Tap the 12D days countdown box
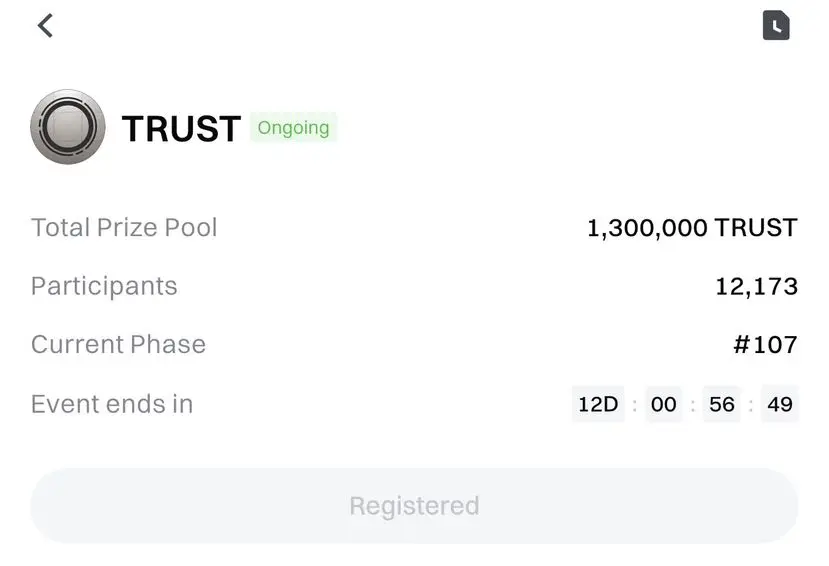 click(x=598, y=404)
